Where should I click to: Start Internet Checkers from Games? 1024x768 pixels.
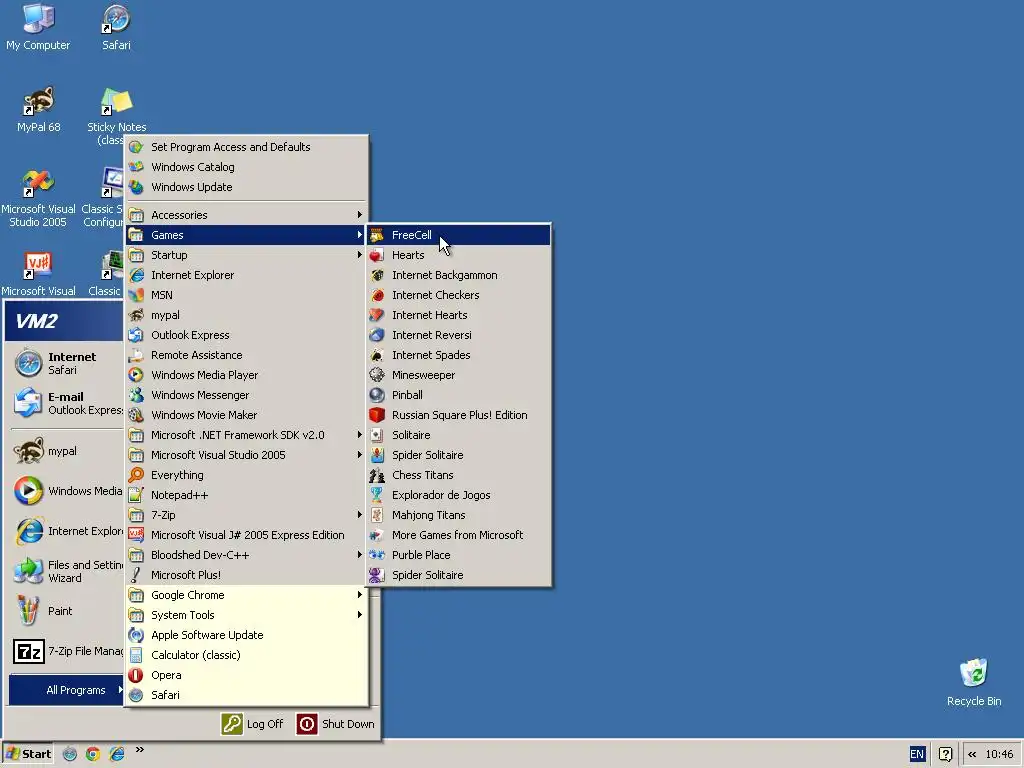[459, 295]
